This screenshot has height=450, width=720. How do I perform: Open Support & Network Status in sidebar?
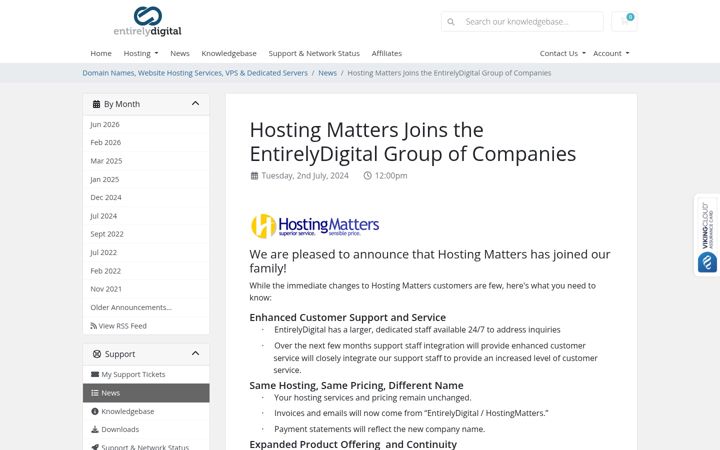coord(146,446)
